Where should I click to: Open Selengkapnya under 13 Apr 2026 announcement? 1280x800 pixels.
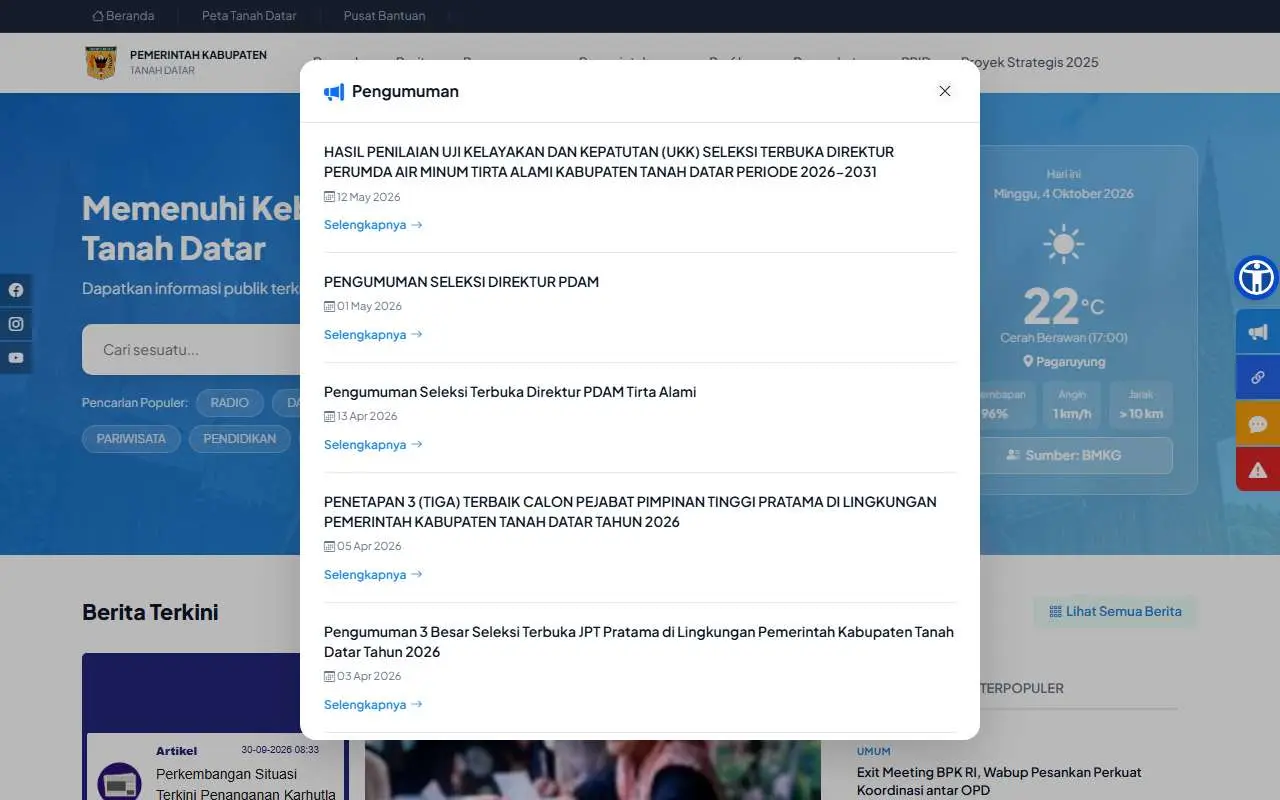(x=373, y=445)
